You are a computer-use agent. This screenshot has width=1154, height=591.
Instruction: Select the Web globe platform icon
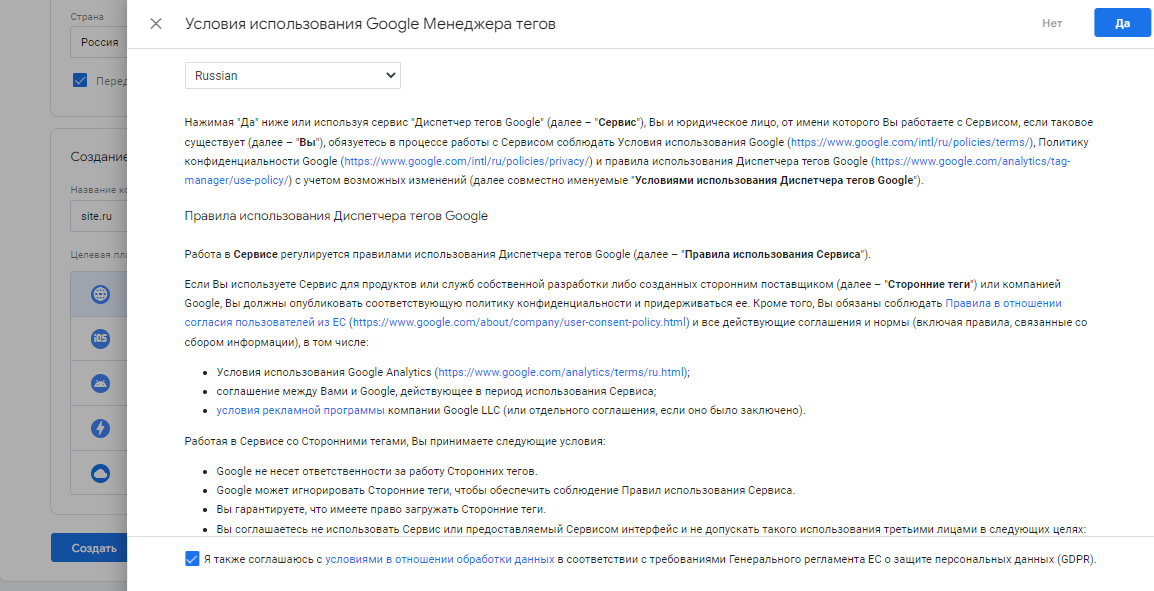click(x=100, y=294)
